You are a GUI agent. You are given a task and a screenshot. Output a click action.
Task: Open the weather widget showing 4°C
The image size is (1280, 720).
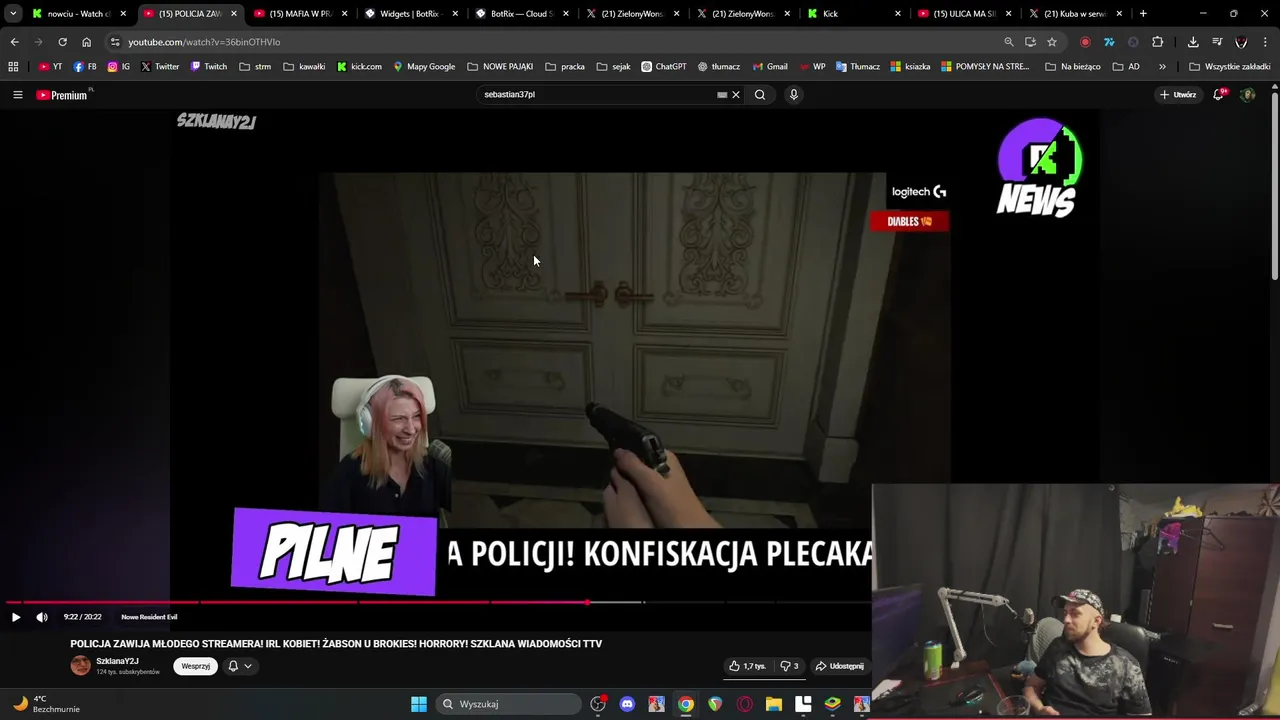pos(45,704)
